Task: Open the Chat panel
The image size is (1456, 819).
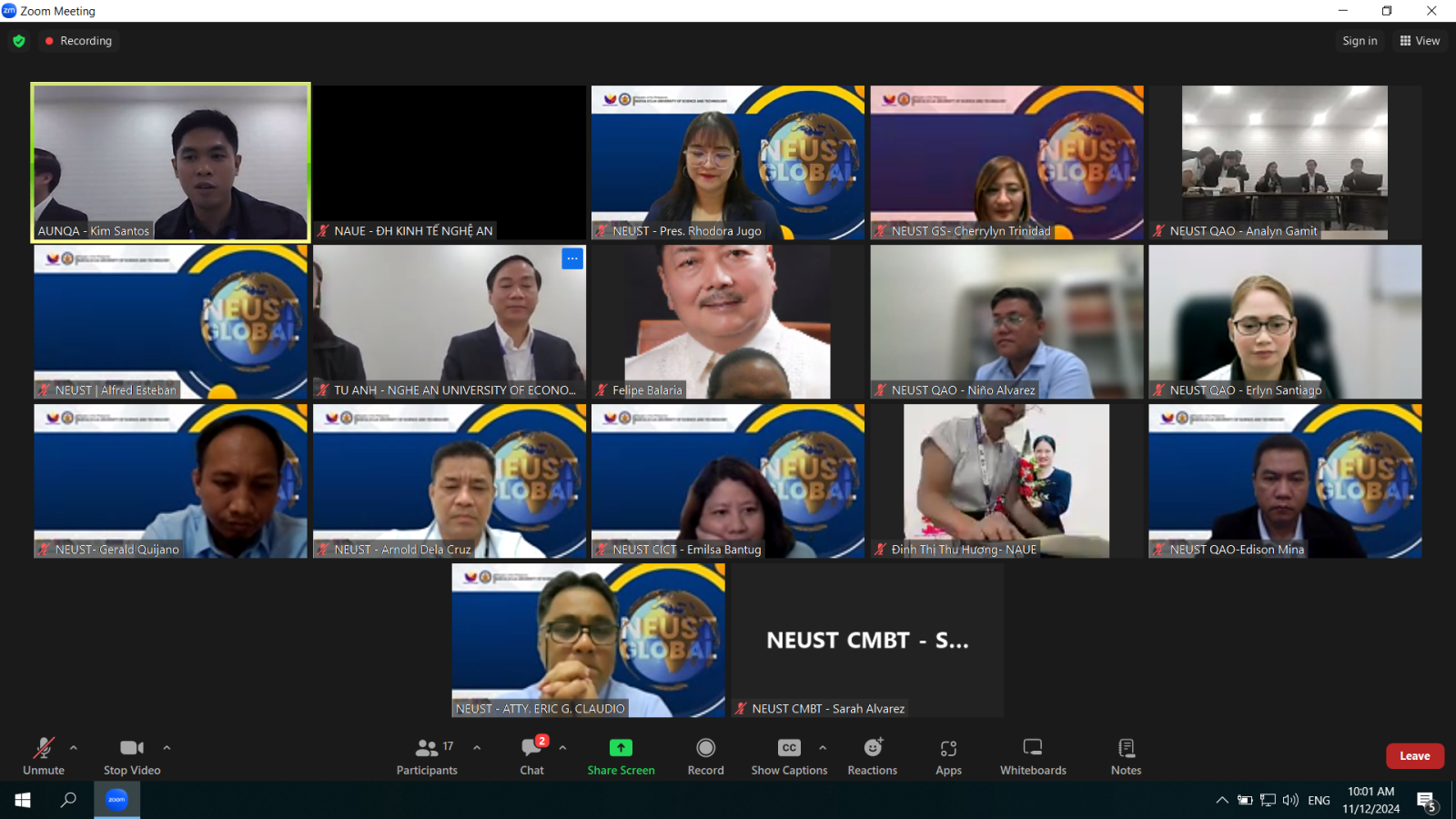Action: tap(532, 756)
